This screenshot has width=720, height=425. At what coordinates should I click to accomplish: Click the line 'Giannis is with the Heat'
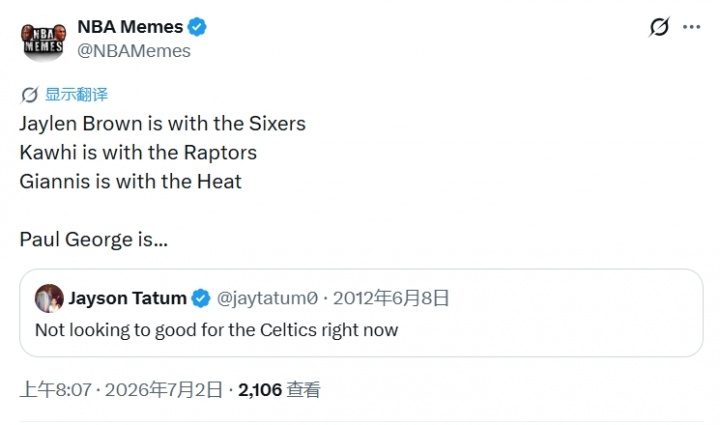(130, 181)
